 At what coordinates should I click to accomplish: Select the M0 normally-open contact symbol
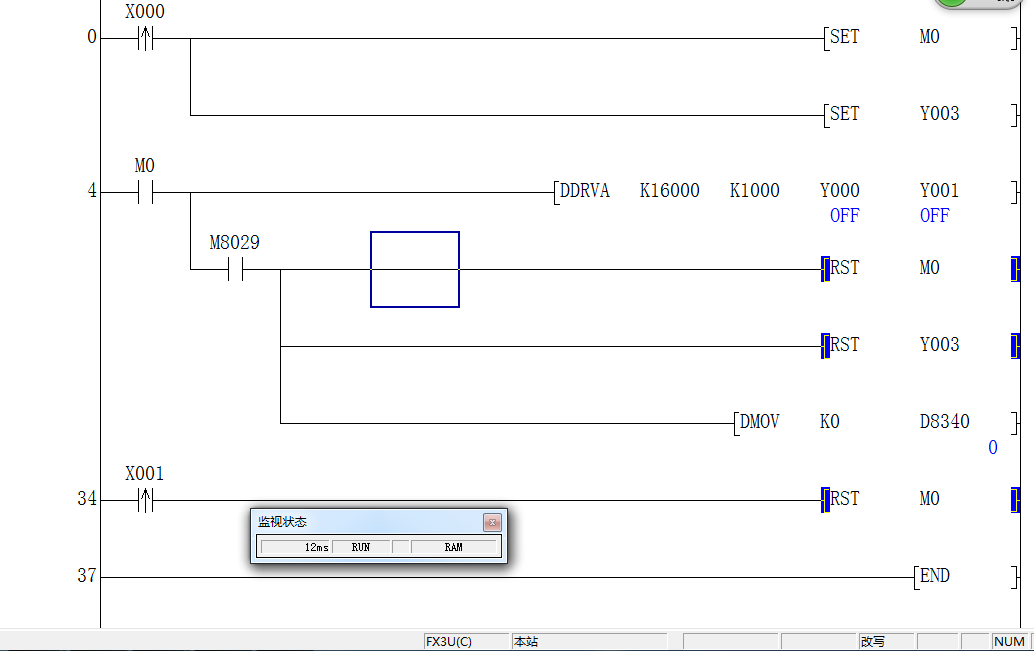(145, 192)
